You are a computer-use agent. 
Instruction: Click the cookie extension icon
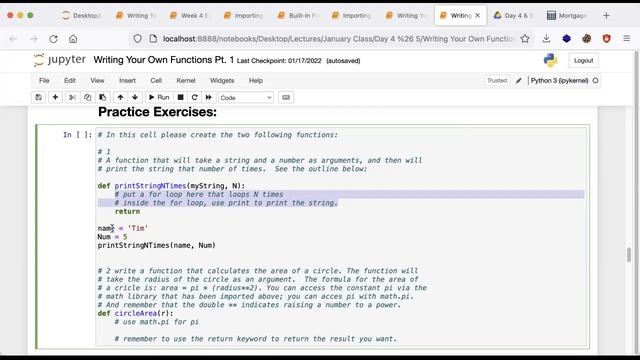click(x=587, y=39)
